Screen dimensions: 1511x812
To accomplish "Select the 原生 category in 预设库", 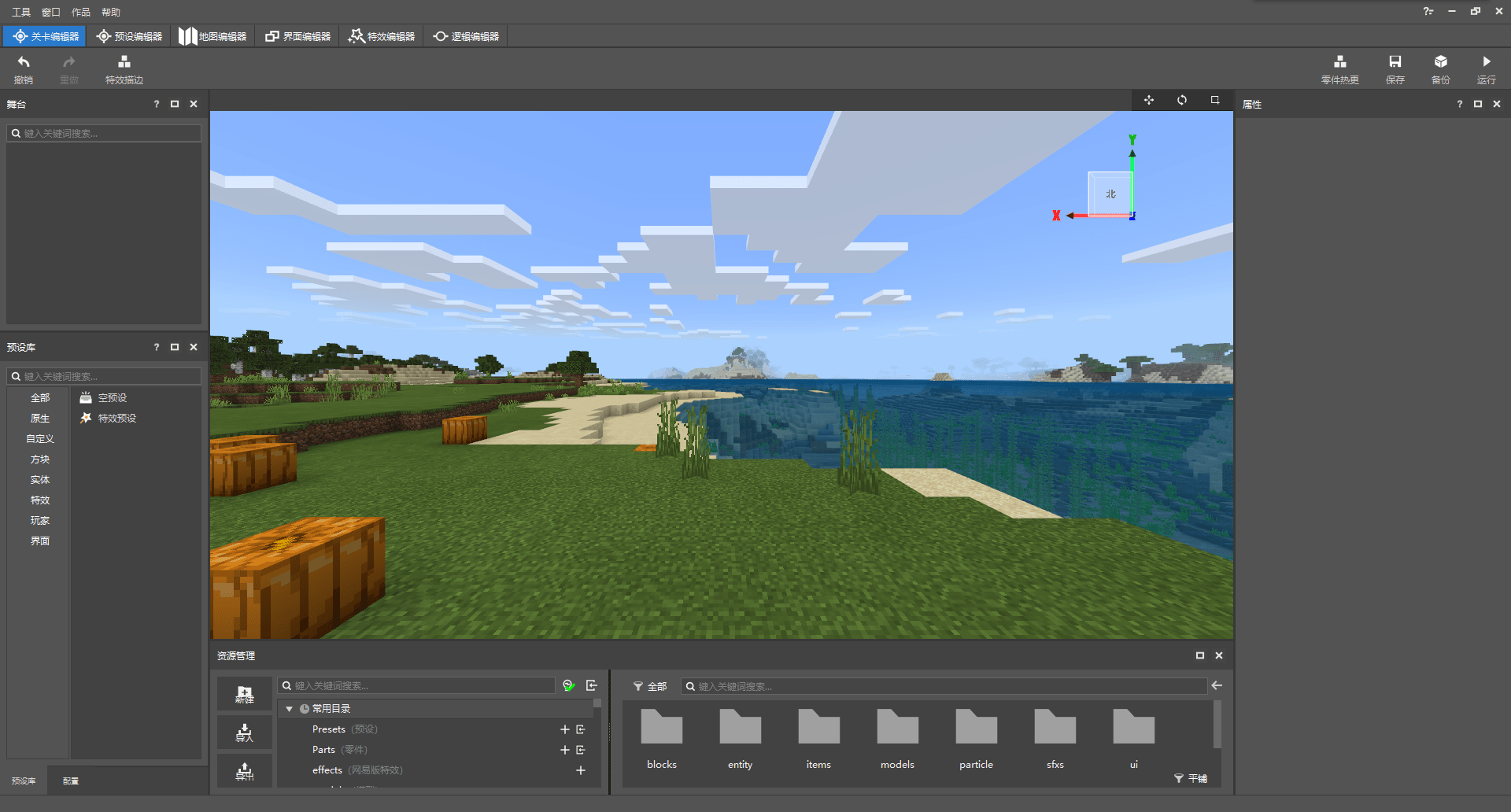I will click(40, 419).
